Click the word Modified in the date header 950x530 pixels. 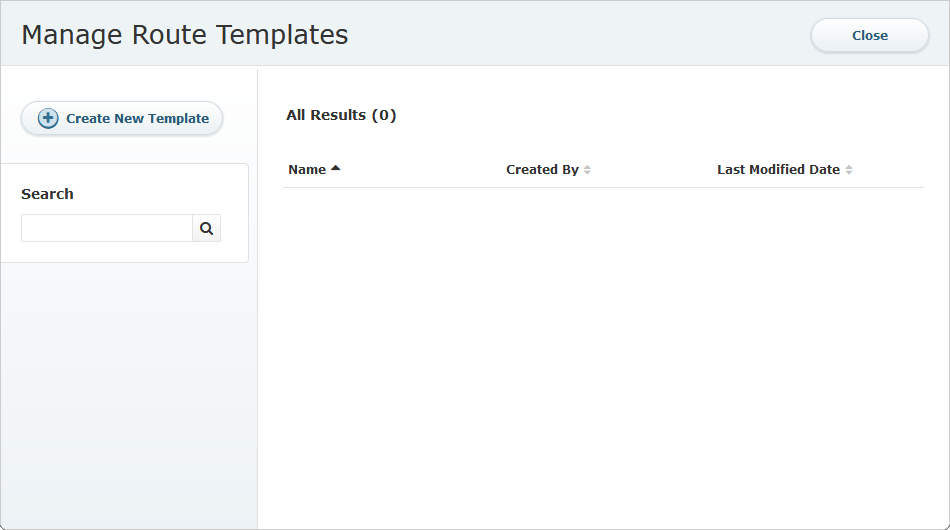coord(777,170)
